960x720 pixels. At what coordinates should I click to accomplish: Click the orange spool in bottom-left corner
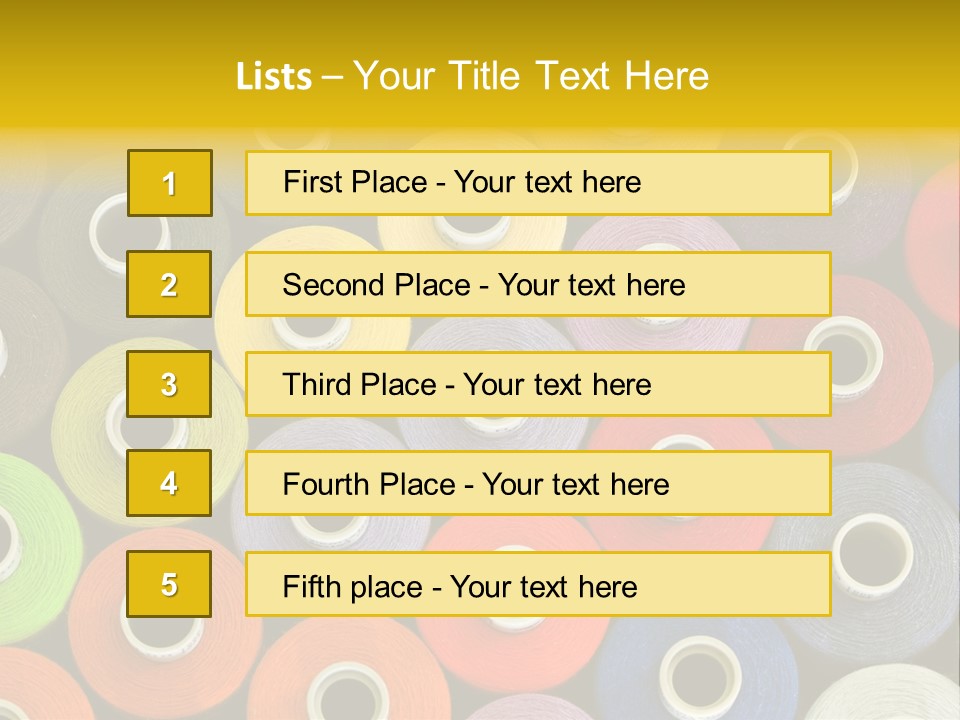[40, 690]
